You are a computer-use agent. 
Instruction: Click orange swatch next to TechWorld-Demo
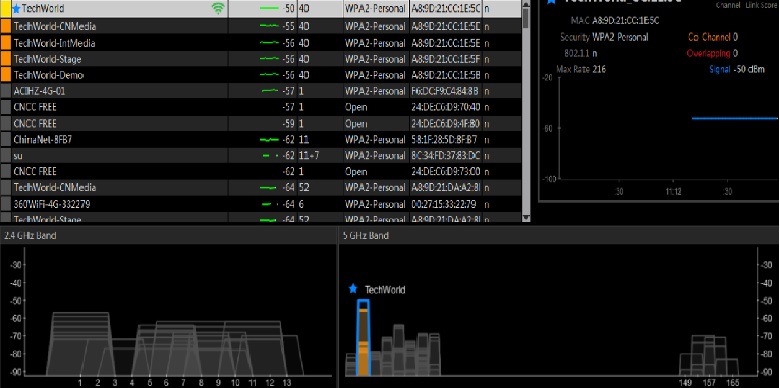click(6, 75)
